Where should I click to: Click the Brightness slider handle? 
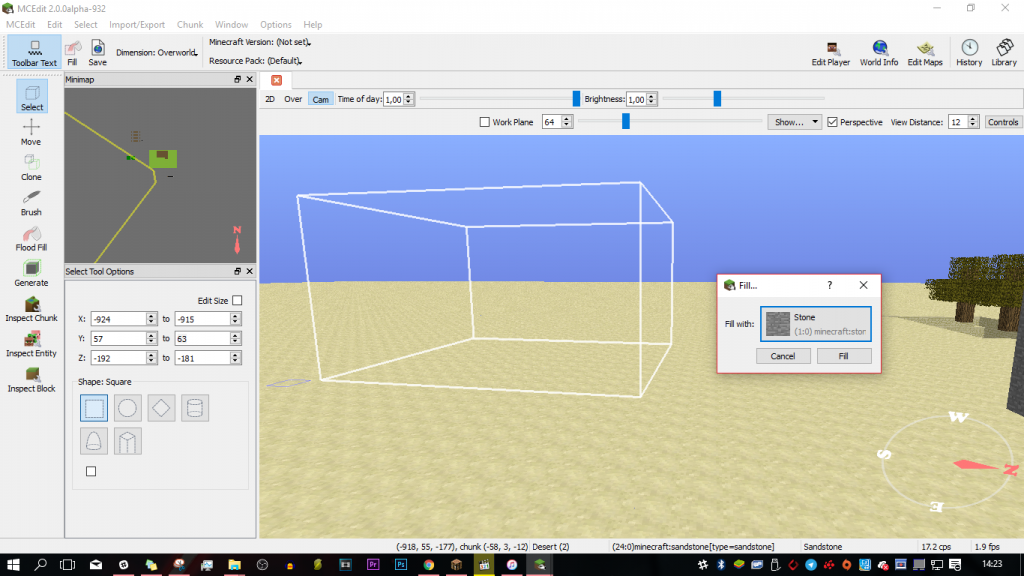click(x=717, y=99)
